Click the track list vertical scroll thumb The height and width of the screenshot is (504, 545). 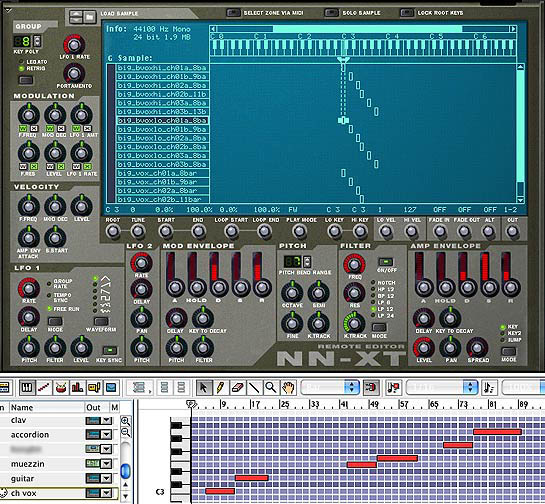pyautogui.click(x=125, y=471)
